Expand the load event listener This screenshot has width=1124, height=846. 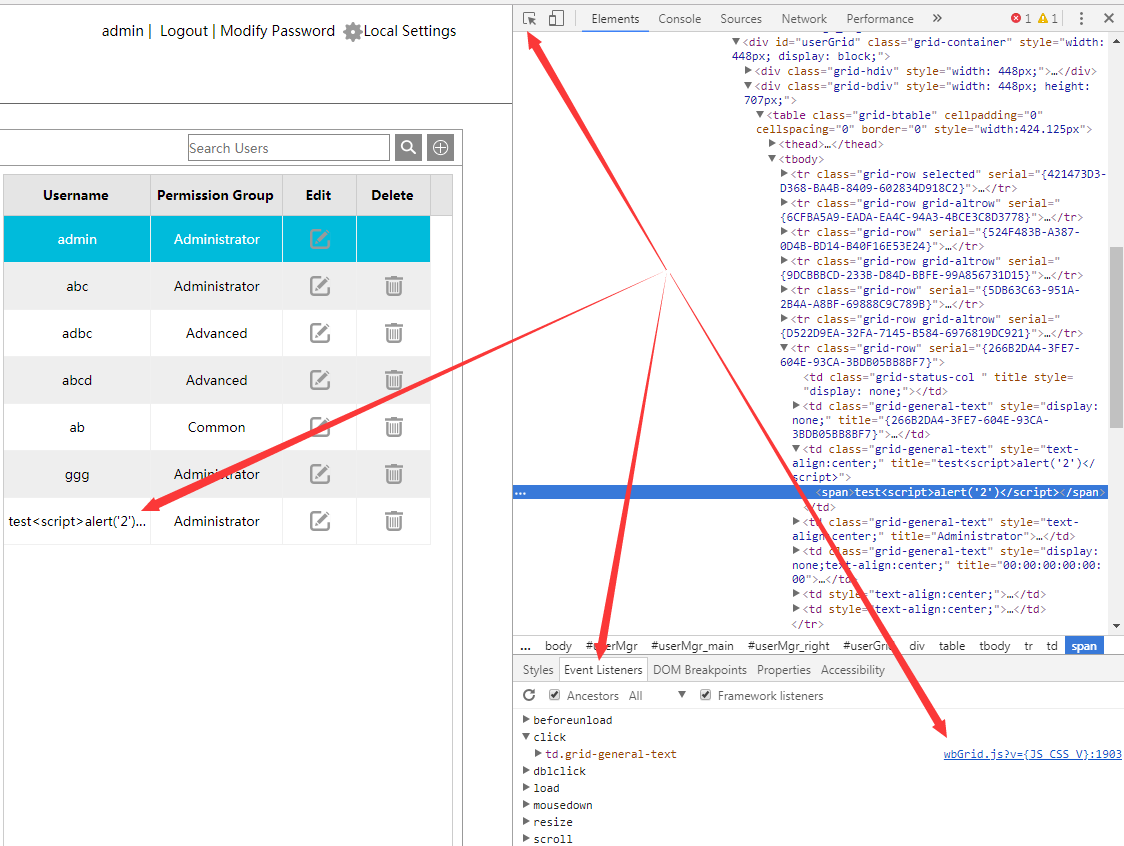[x=526, y=788]
